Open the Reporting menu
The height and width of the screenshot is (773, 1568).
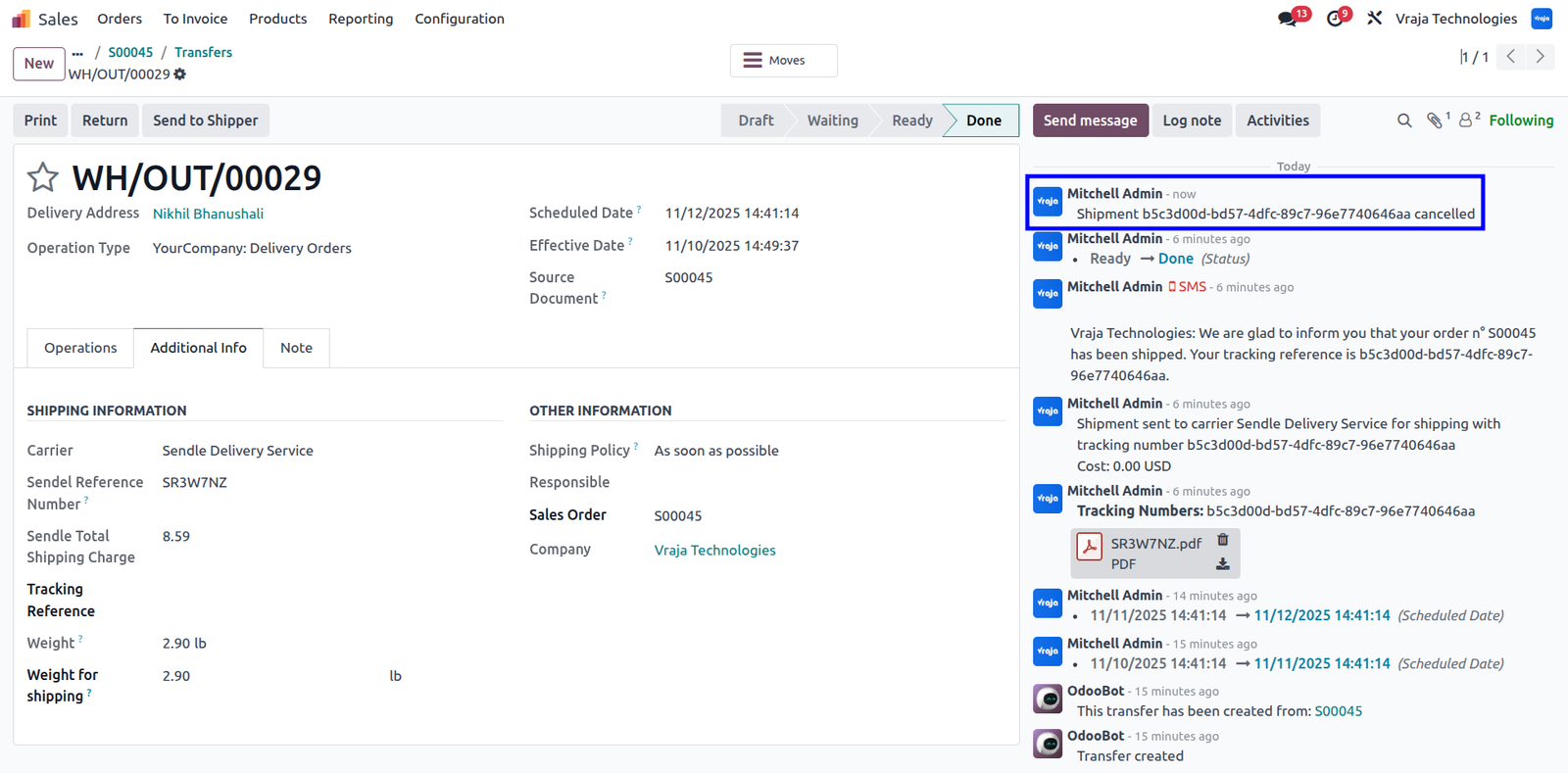tap(361, 19)
